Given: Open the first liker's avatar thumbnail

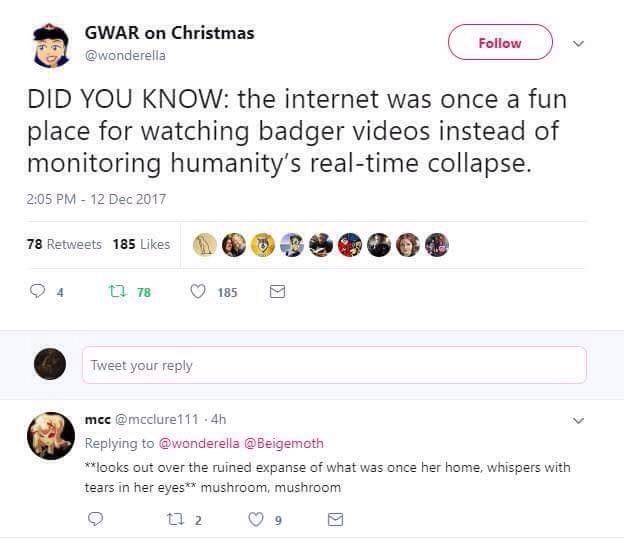Looking at the screenshot, I should tap(205, 244).
